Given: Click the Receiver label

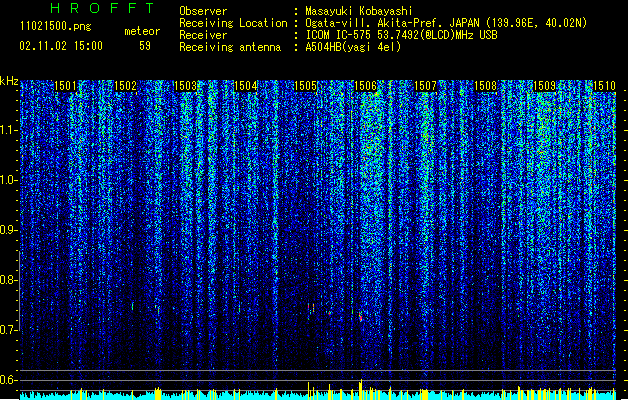Looking at the screenshot, I should tap(203, 35).
